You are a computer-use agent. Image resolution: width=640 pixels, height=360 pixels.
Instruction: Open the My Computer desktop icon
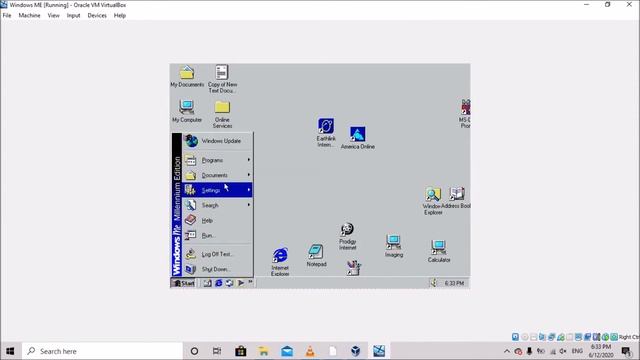click(187, 111)
